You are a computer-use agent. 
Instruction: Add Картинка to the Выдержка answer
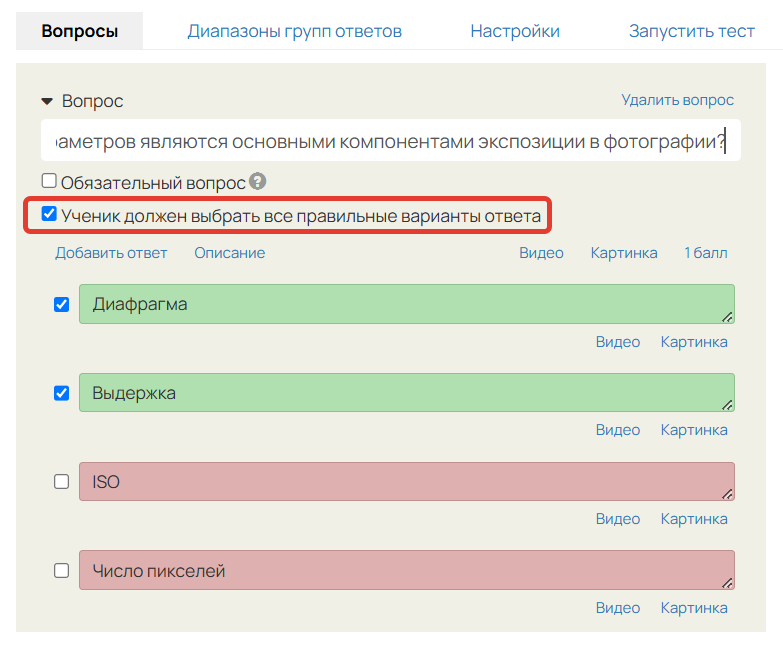click(694, 430)
